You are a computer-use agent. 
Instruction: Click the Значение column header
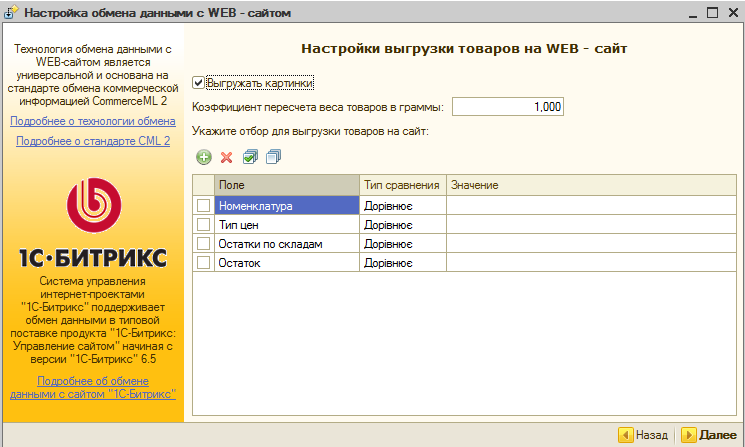pos(591,185)
